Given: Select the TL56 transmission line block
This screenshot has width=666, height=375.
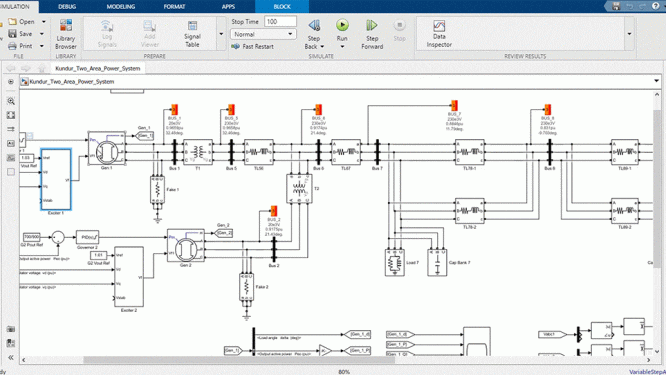Looking at the screenshot, I should pyautogui.click(x=259, y=152).
